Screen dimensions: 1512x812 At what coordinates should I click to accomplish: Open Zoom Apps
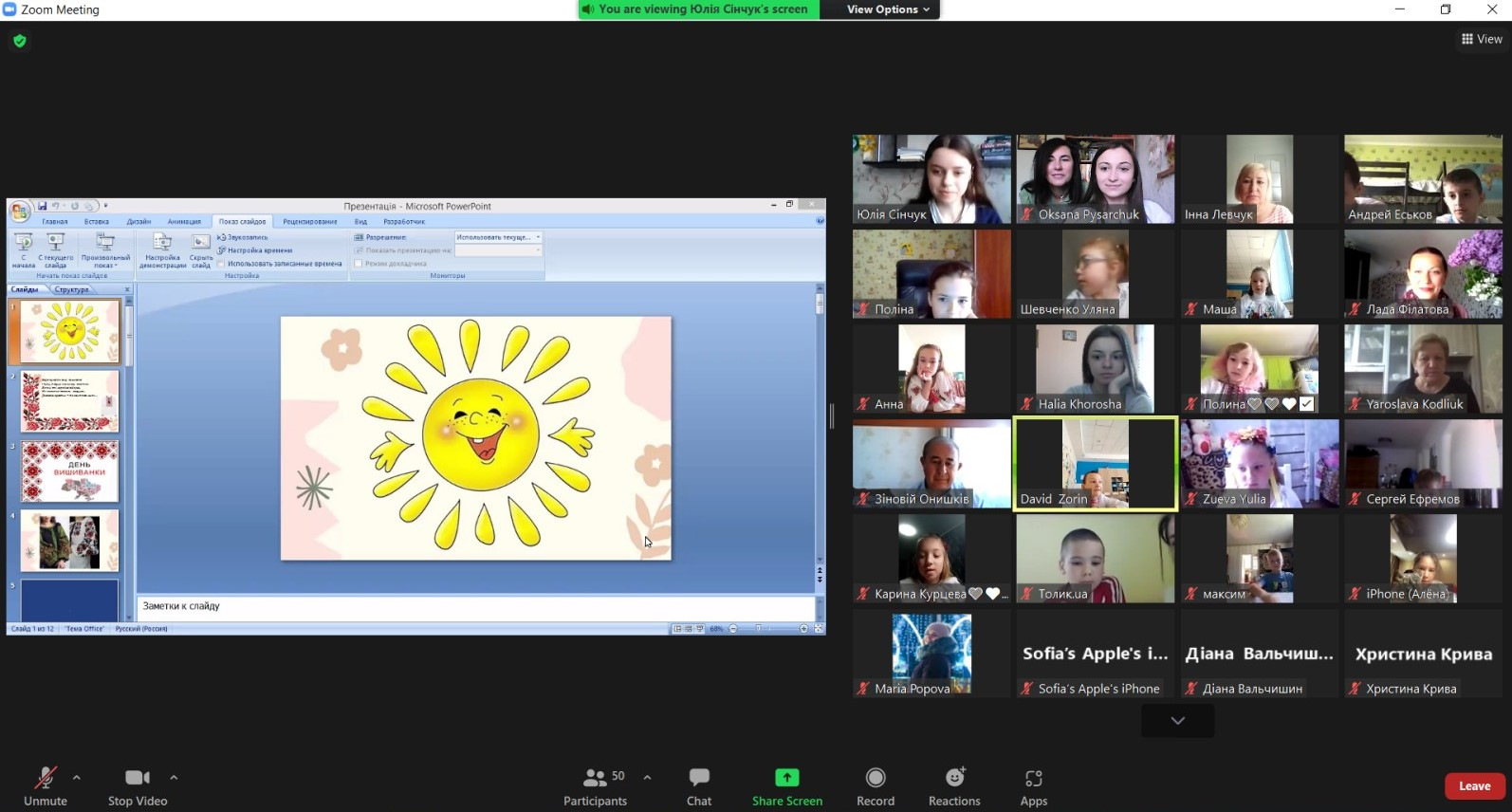(x=1033, y=786)
